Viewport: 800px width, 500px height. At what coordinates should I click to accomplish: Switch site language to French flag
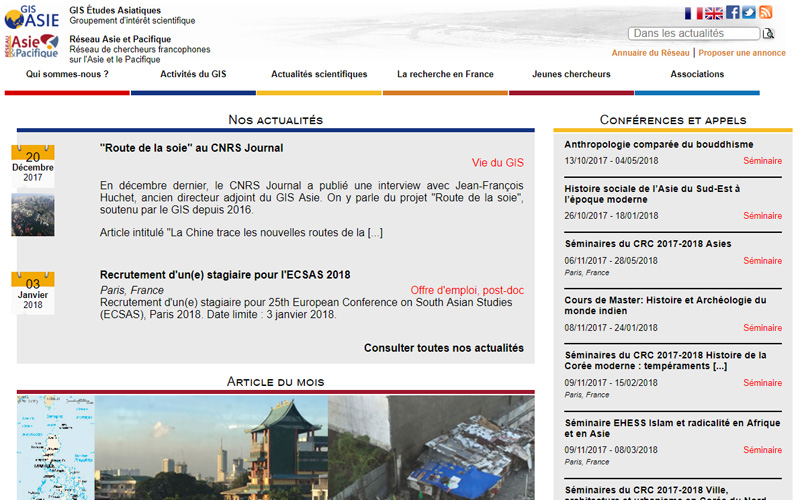[x=693, y=13]
